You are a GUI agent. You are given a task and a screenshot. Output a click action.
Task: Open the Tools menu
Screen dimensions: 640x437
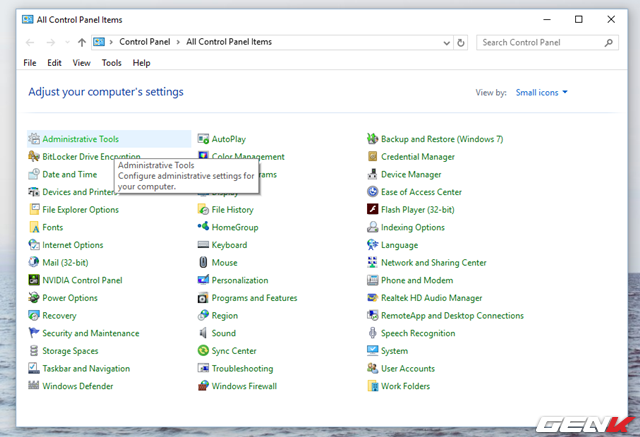[112, 63]
